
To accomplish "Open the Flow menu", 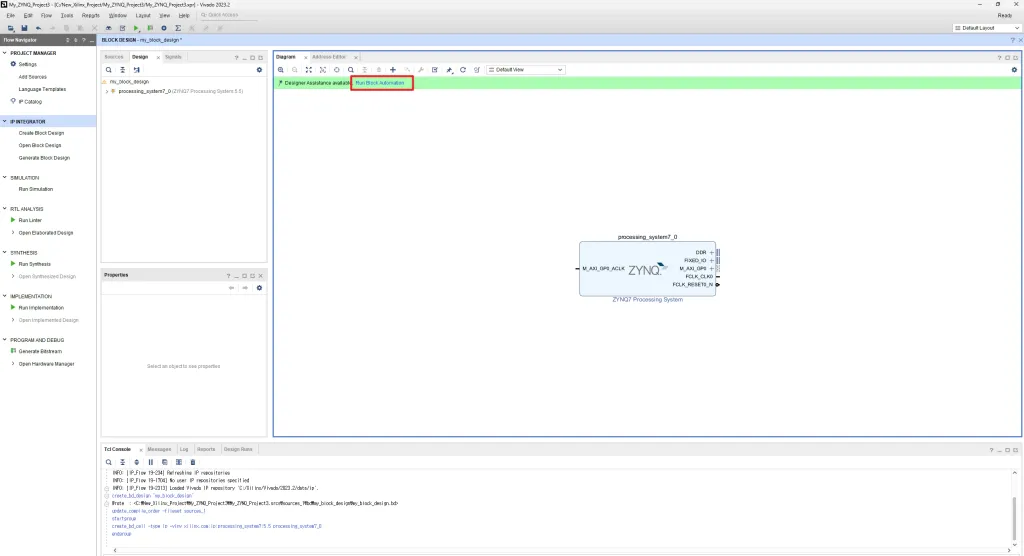I will pyautogui.click(x=46, y=15).
